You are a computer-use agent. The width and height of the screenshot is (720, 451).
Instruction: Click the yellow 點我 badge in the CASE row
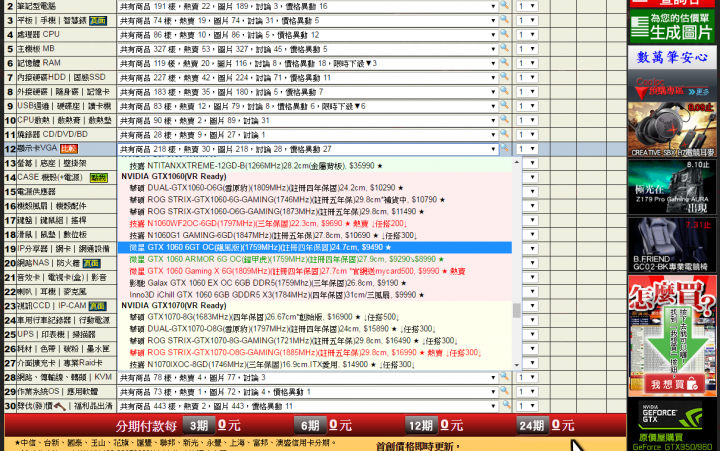[98, 178]
